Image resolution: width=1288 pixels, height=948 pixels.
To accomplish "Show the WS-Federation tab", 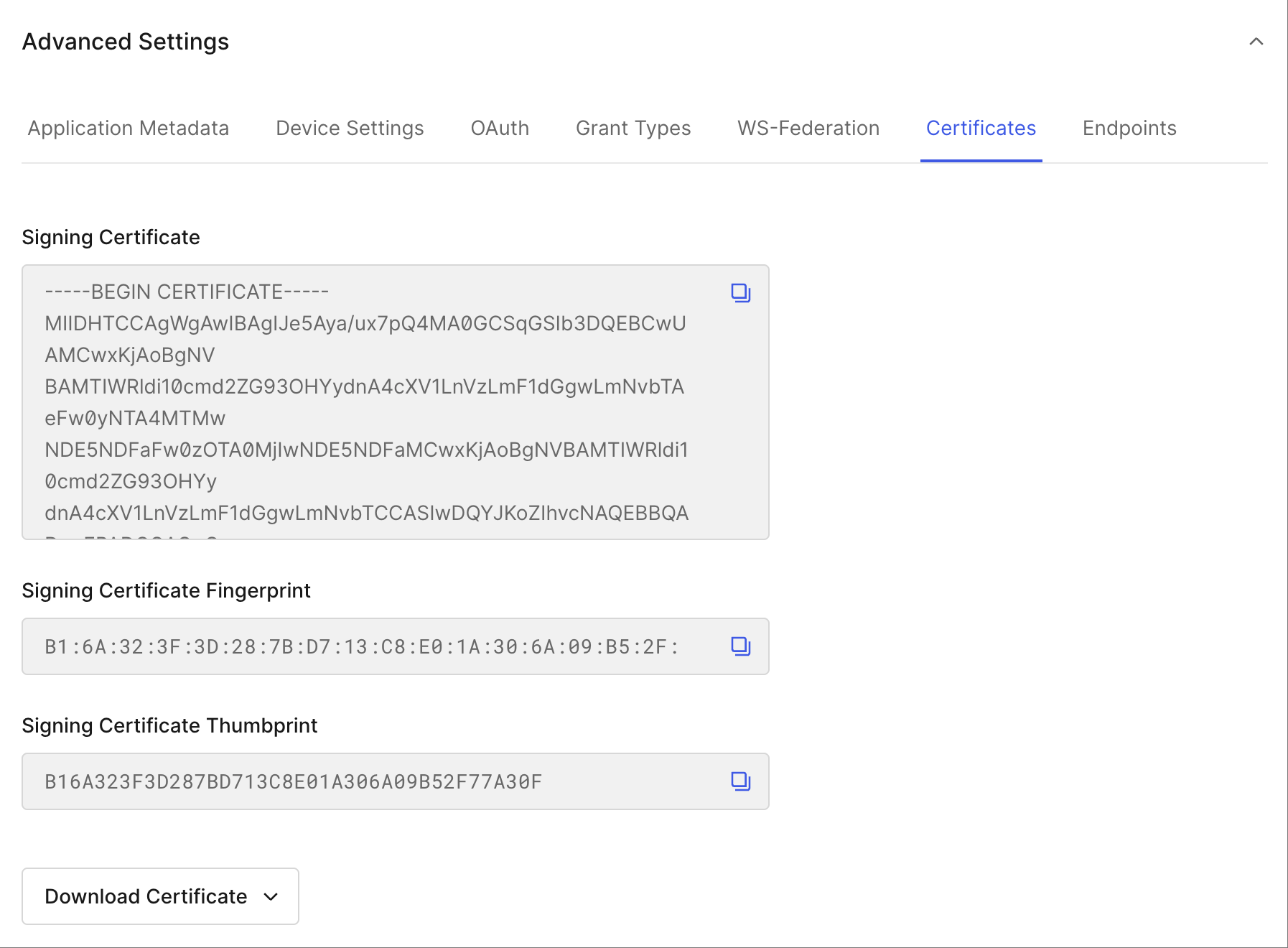I will pyautogui.click(x=808, y=128).
